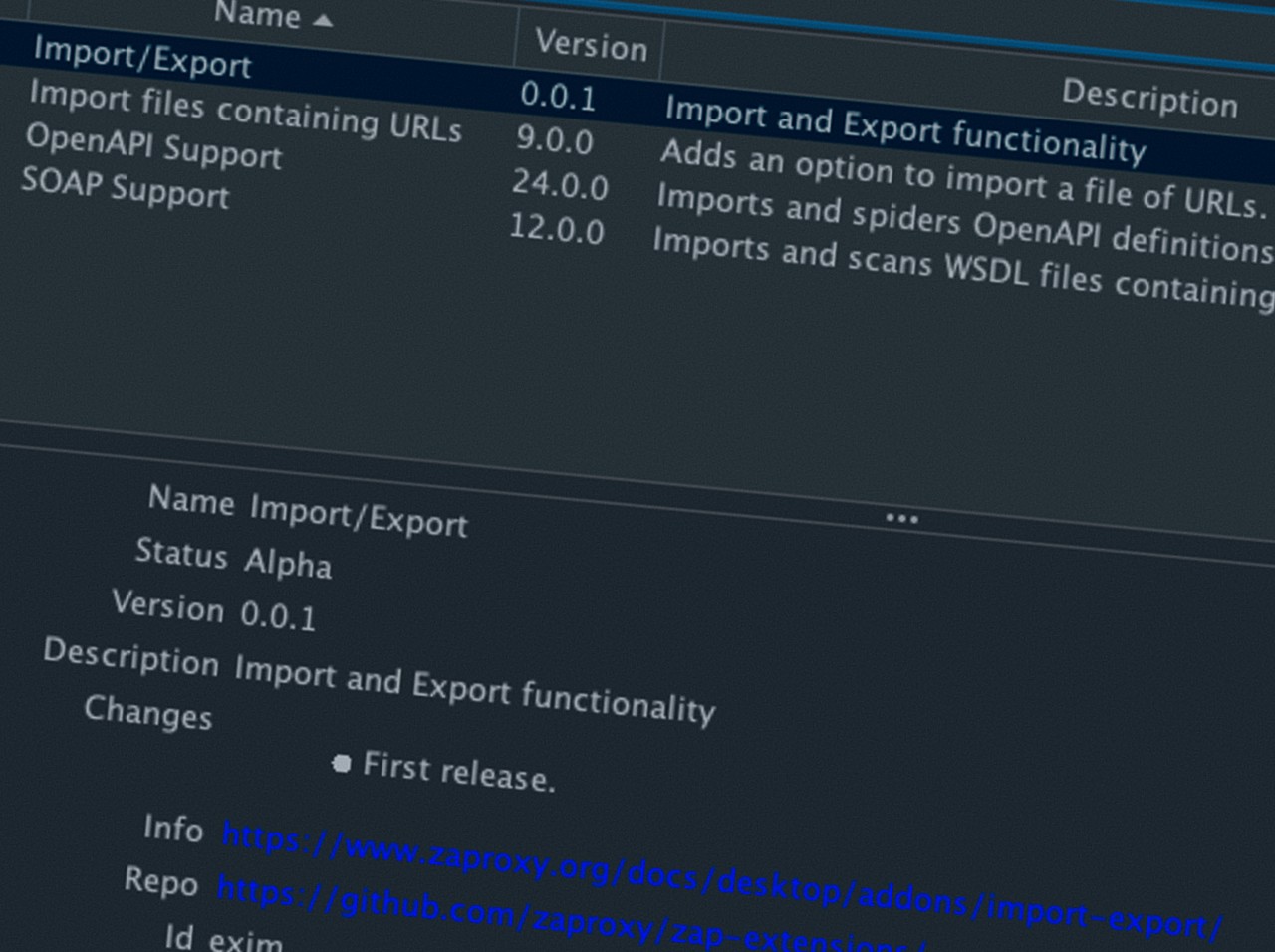Click the Status value Alpha

[288, 563]
